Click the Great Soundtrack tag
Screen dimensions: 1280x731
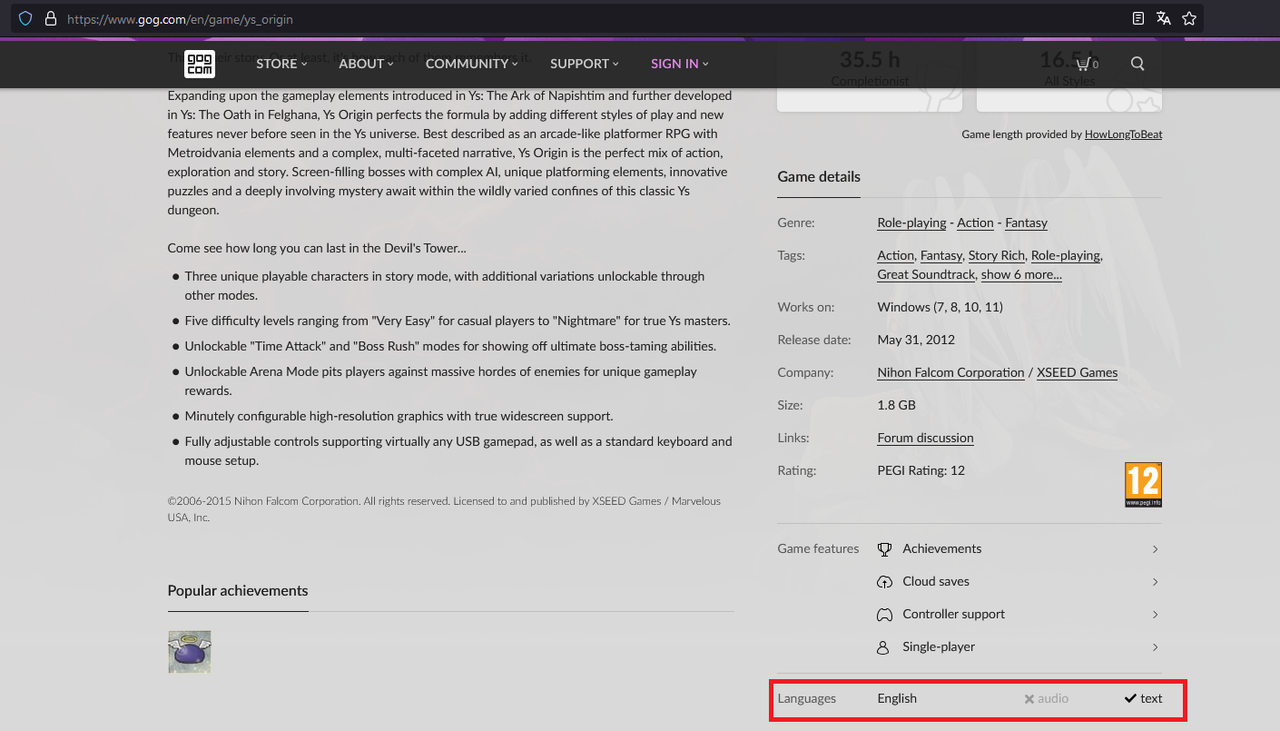pos(926,274)
